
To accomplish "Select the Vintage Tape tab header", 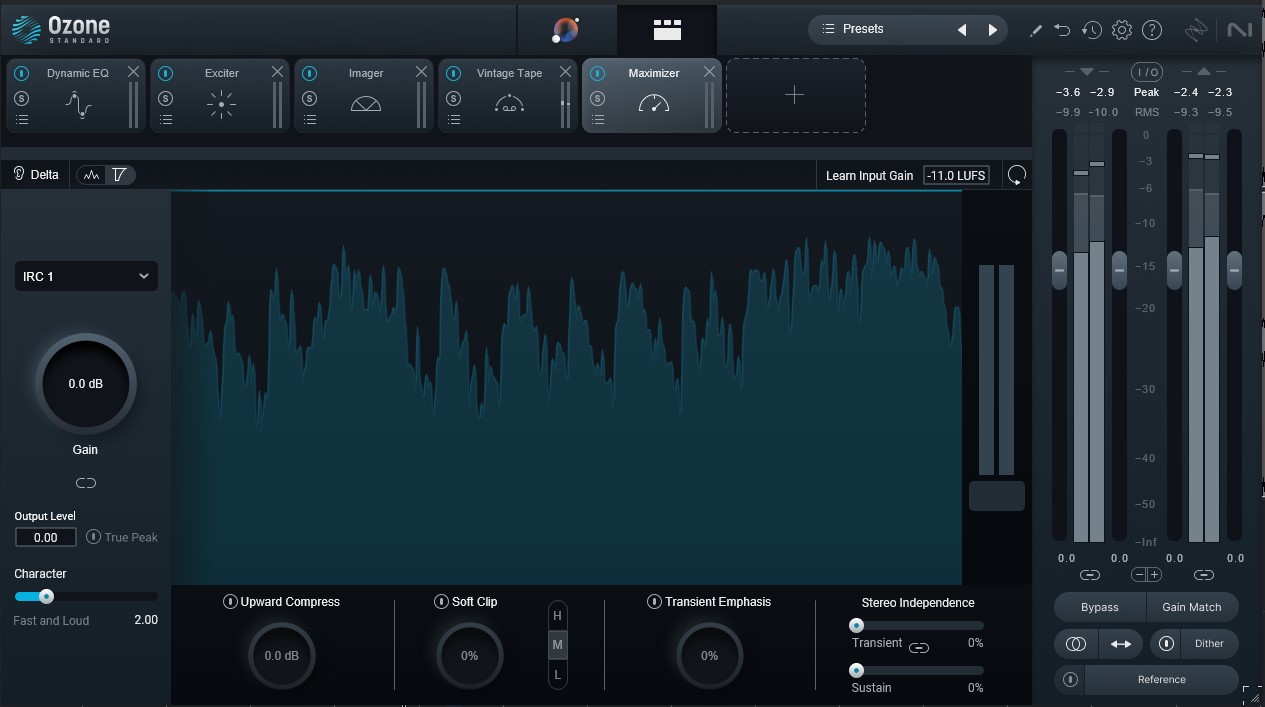I will click(x=508, y=73).
